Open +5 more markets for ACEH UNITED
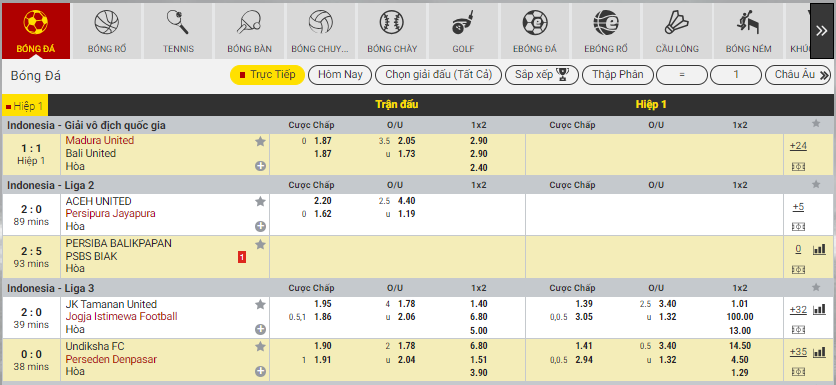Image resolution: width=836 pixels, height=385 pixels. pos(798,207)
